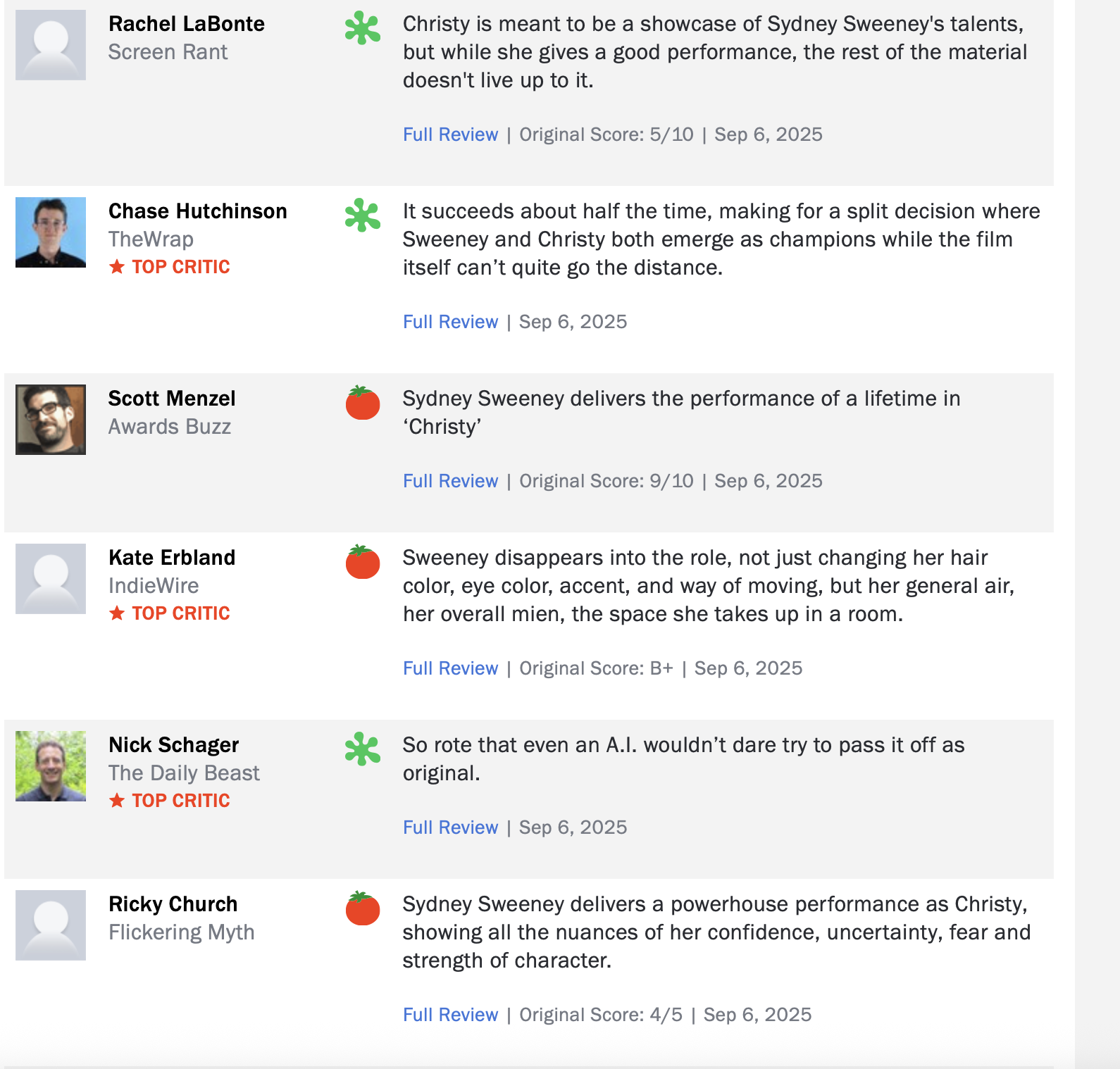Click Nick Schager's profile photo

(51, 766)
